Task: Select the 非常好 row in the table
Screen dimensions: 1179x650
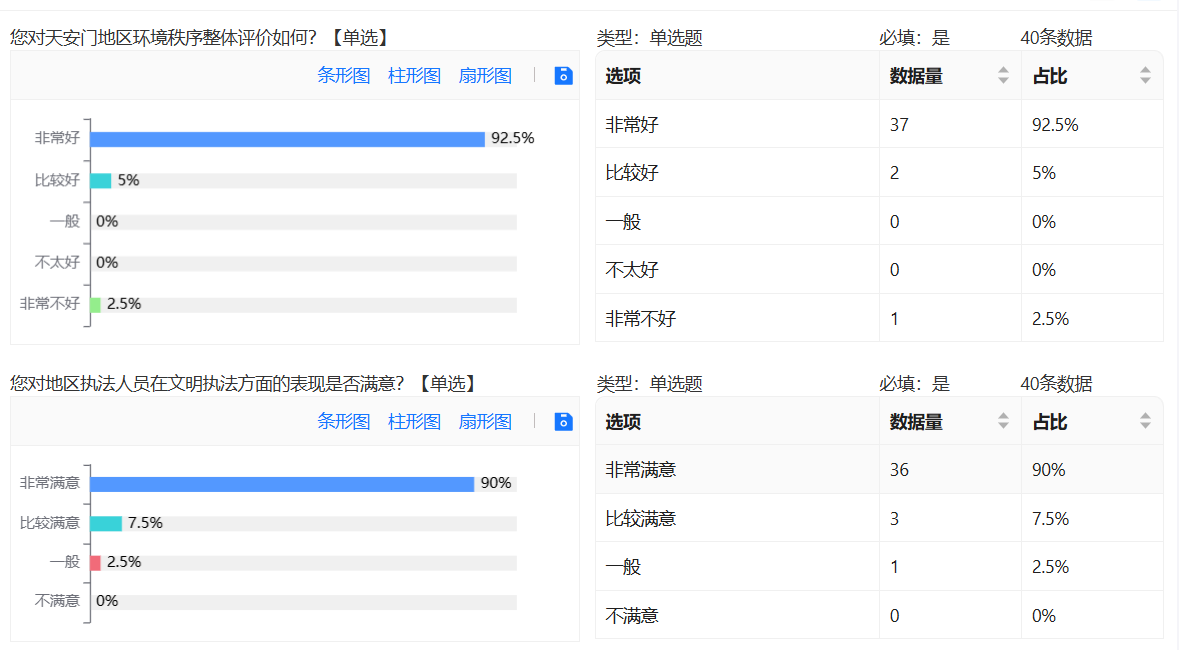Action: (x=879, y=125)
